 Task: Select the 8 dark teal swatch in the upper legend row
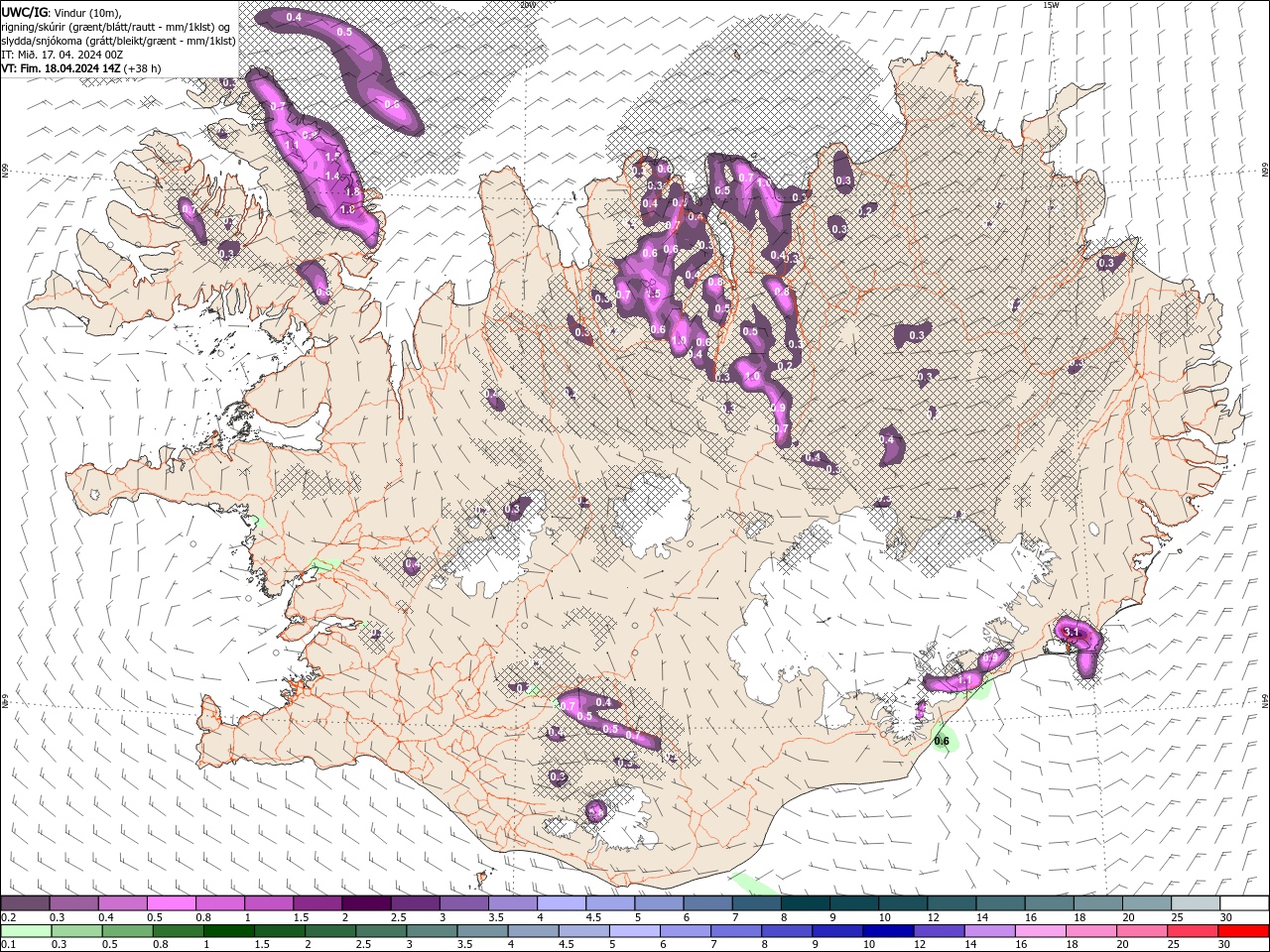[806, 903]
